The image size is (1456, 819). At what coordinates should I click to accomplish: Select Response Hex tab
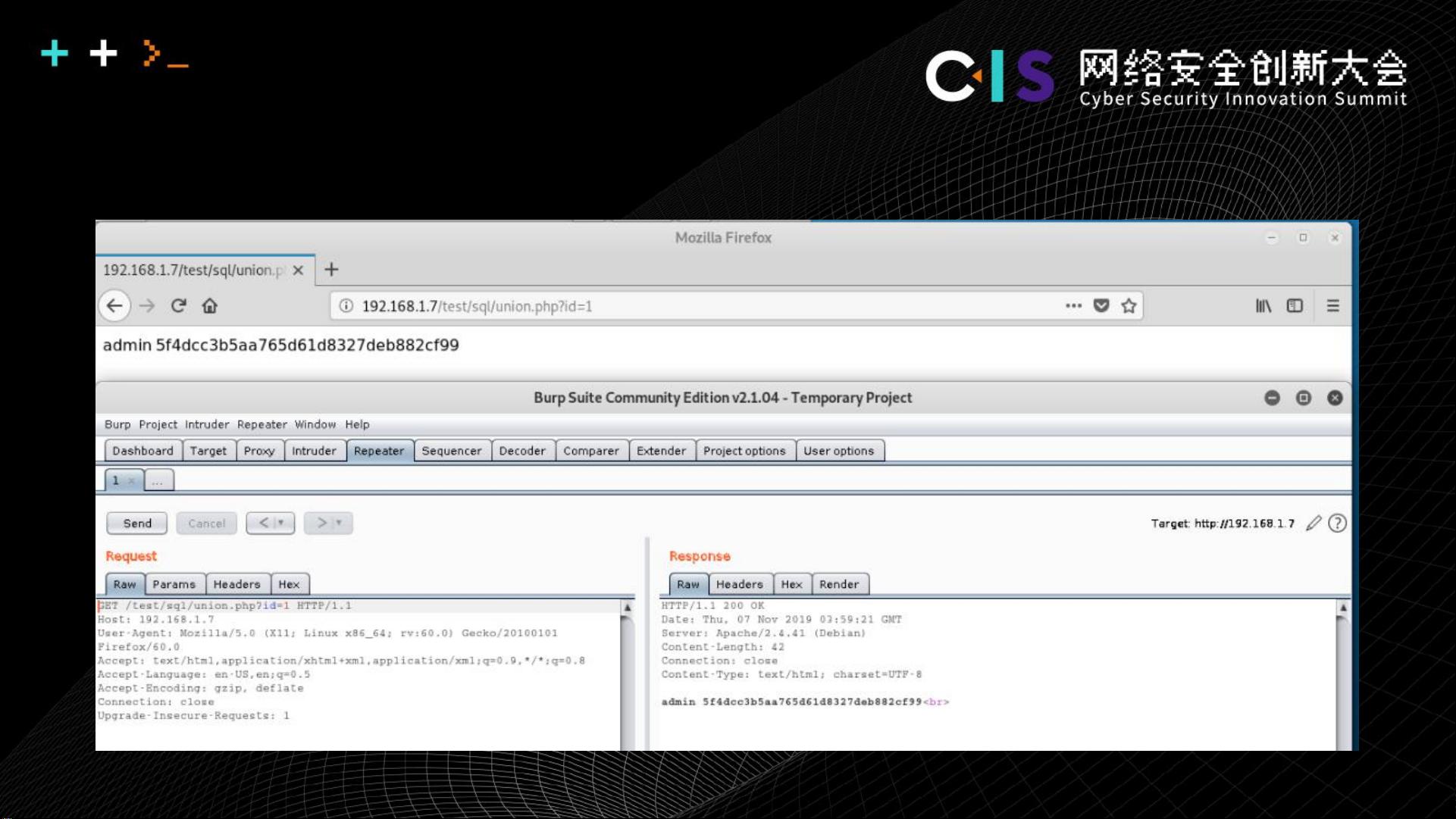pos(791,584)
